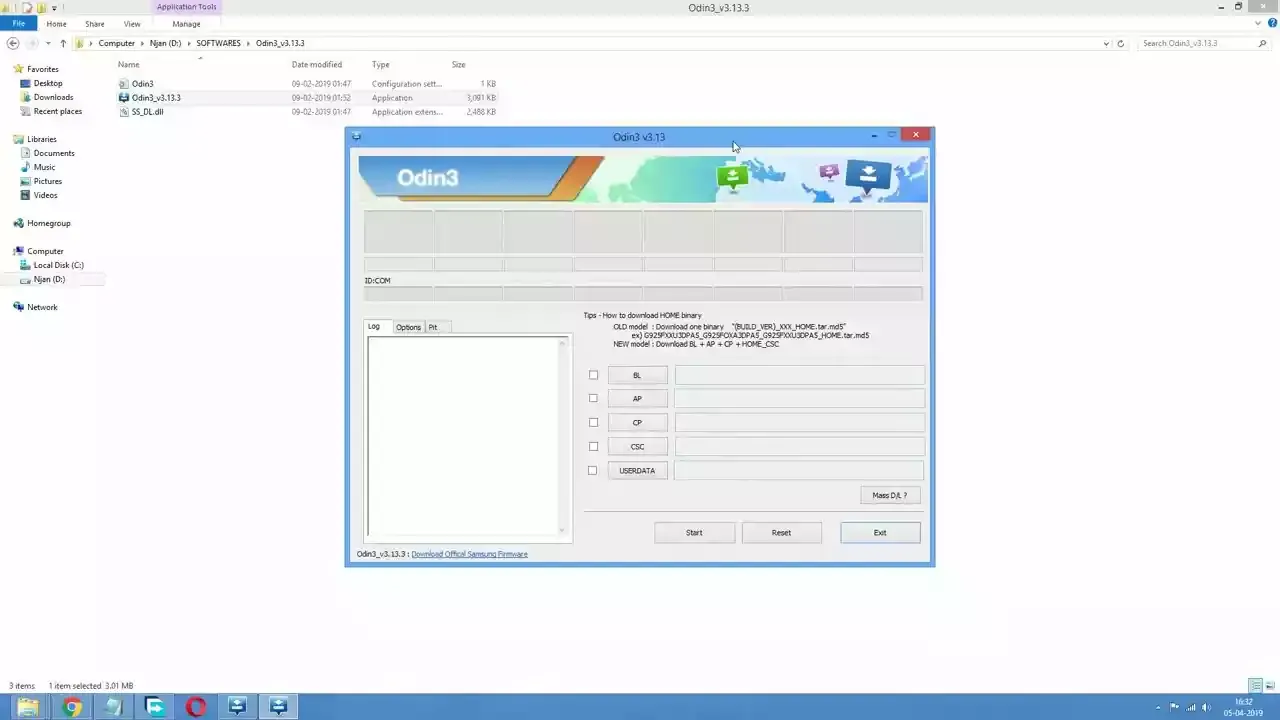1280x720 pixels.
Task: Sort files by Date modified column
Action: (x=317, y=64)
